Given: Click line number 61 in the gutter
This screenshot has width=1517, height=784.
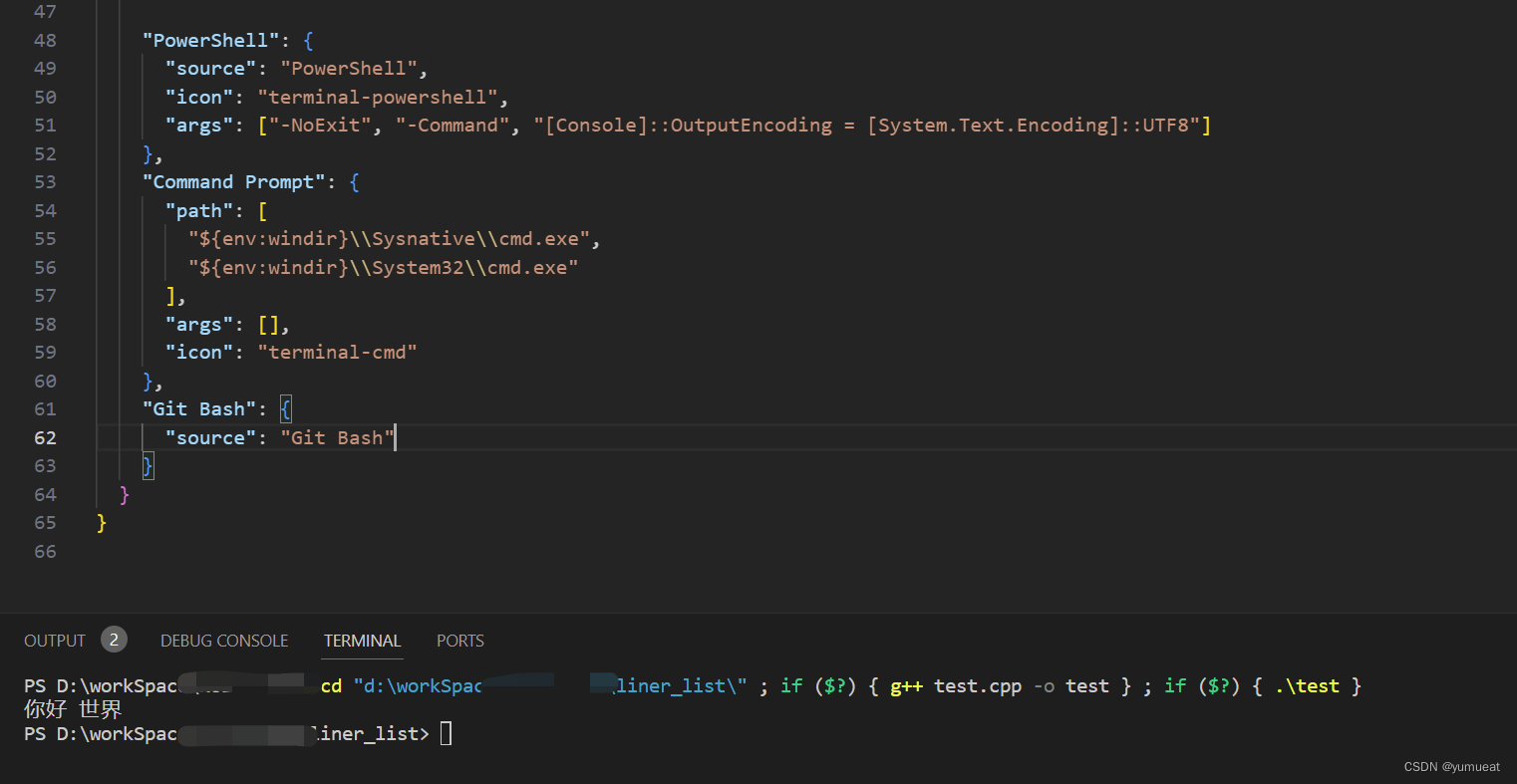Looking at the screenshot, I should pyautogui.click(x=45, y=409).
